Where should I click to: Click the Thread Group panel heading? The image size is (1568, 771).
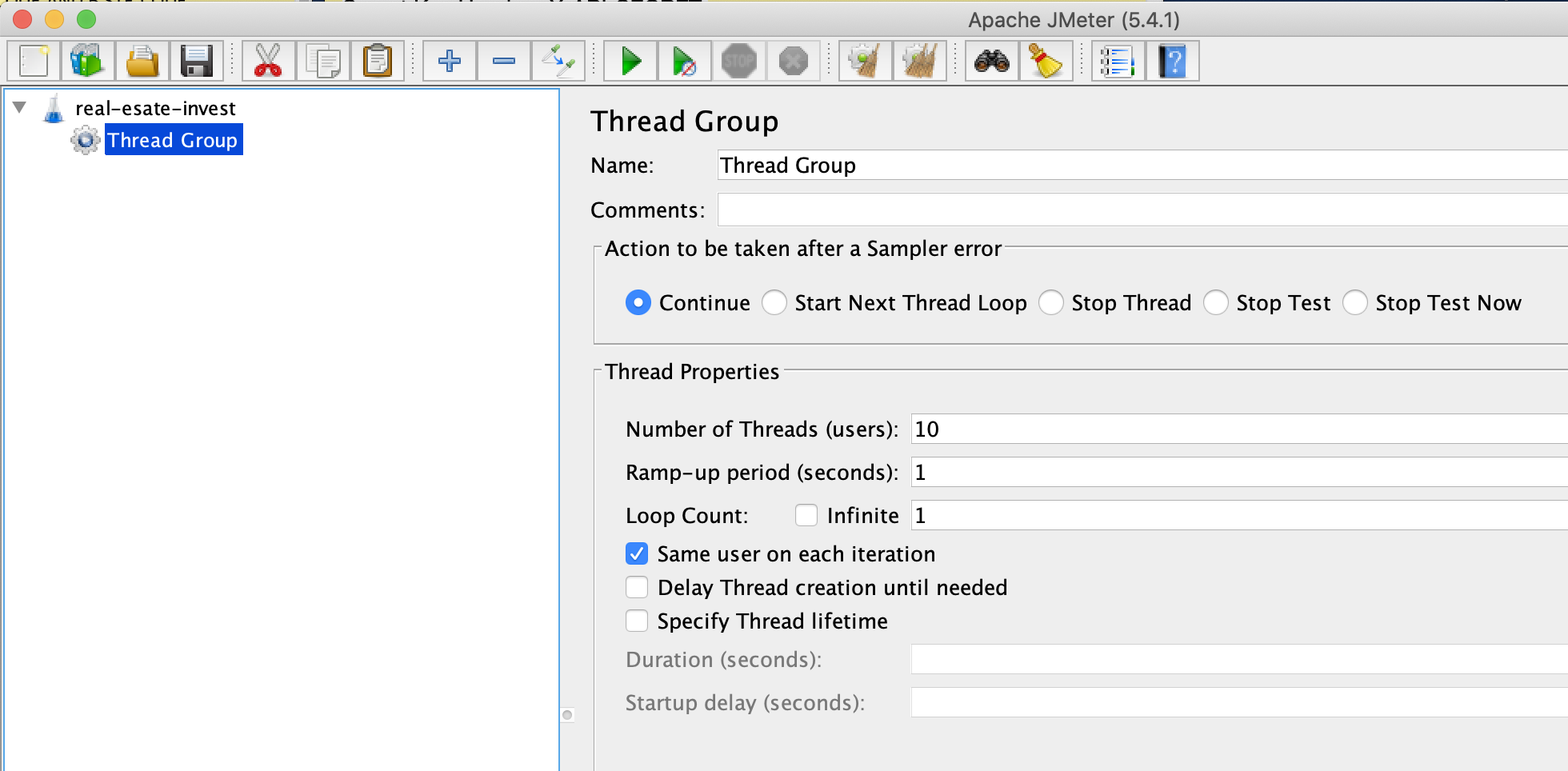(x=684, y=122)
